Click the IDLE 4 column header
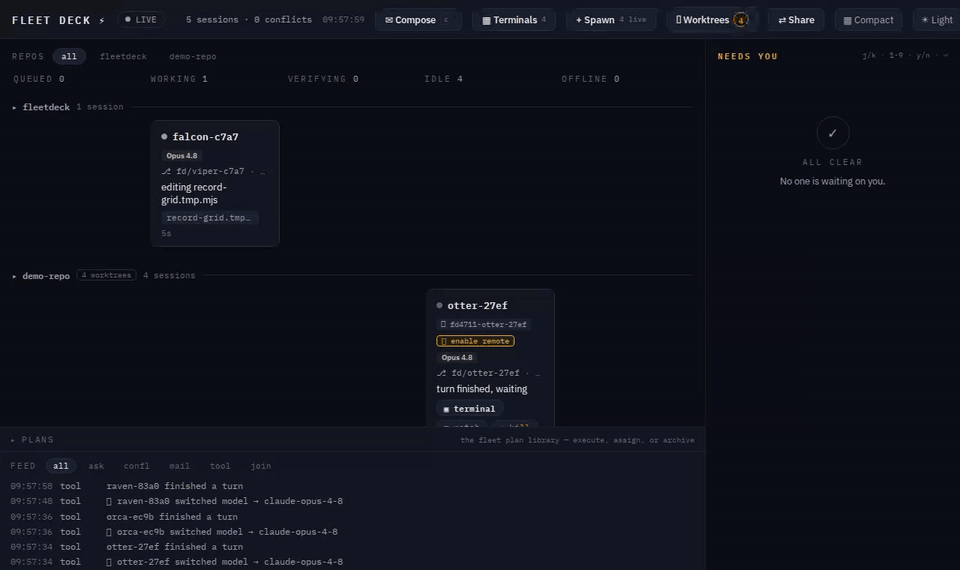Image resolution: width=960 pixels, height=570 pixels. coord(444,79)
